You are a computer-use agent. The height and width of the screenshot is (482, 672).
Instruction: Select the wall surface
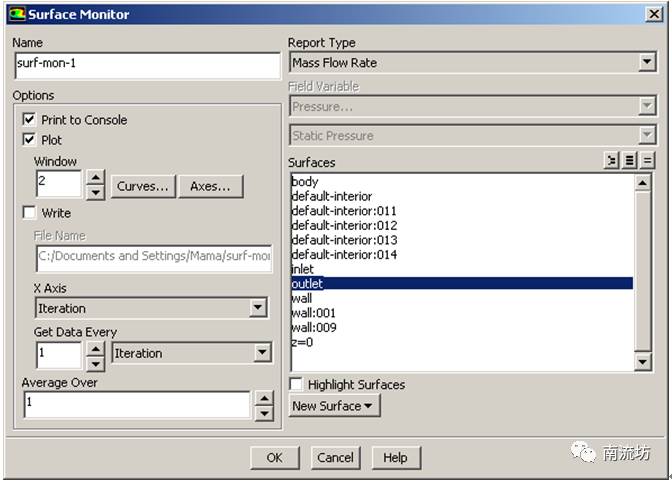pos(462,298)
